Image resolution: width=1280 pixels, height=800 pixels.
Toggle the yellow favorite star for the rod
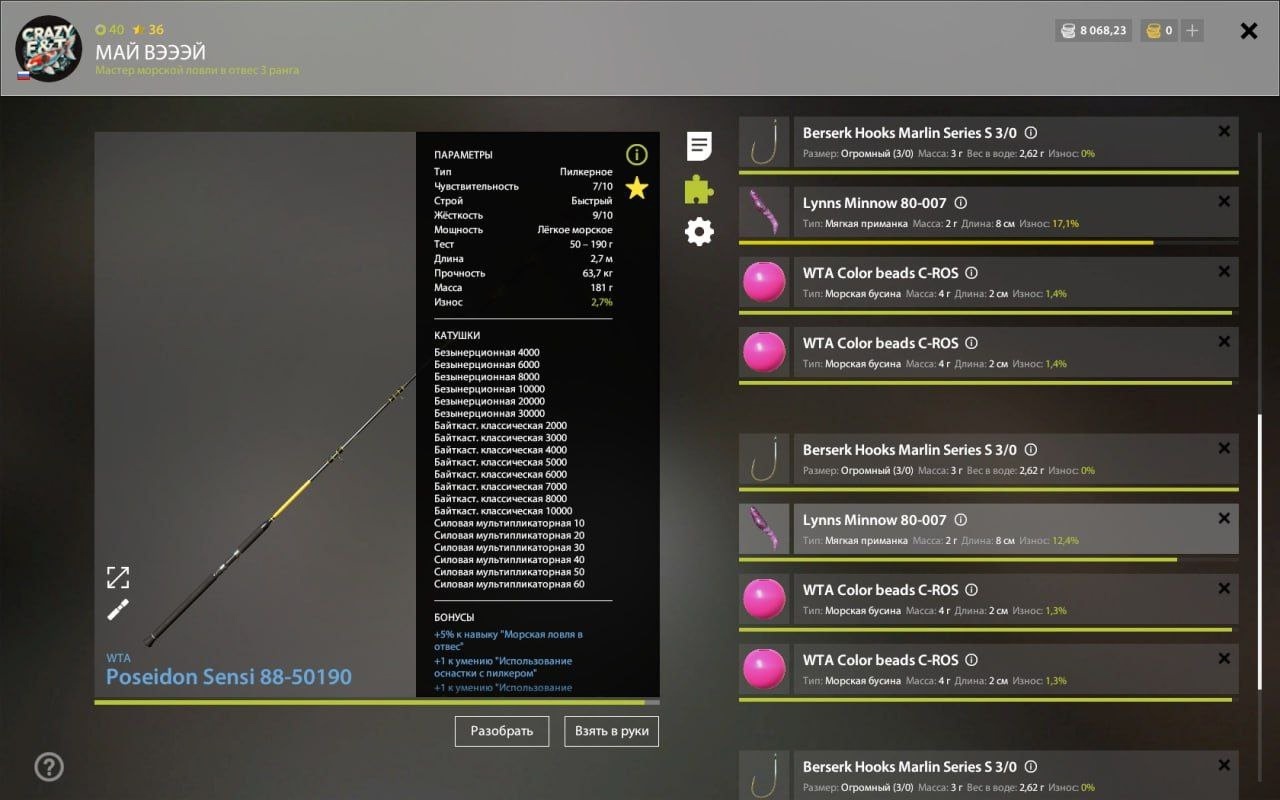tap(637, 188)
